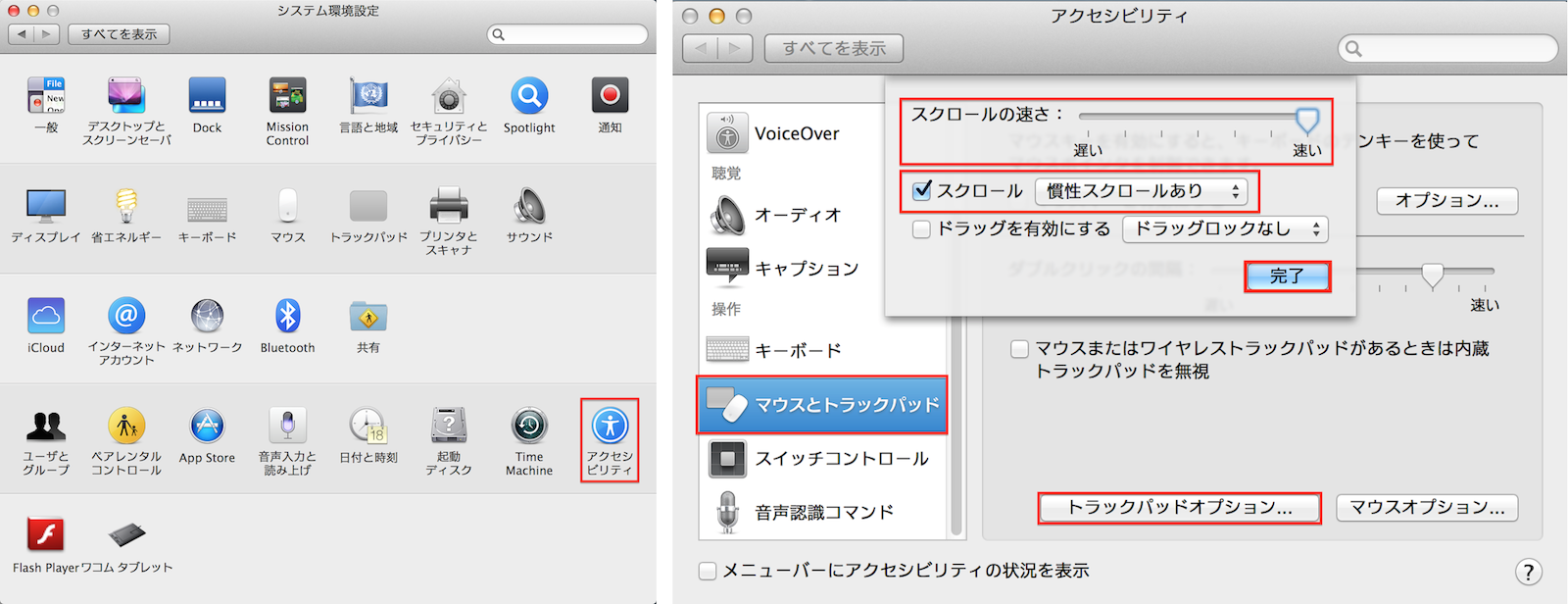This screenshot has width=1568, height=604.
Task: Go back in System Preferences window
Action: (x=21, y=34)
